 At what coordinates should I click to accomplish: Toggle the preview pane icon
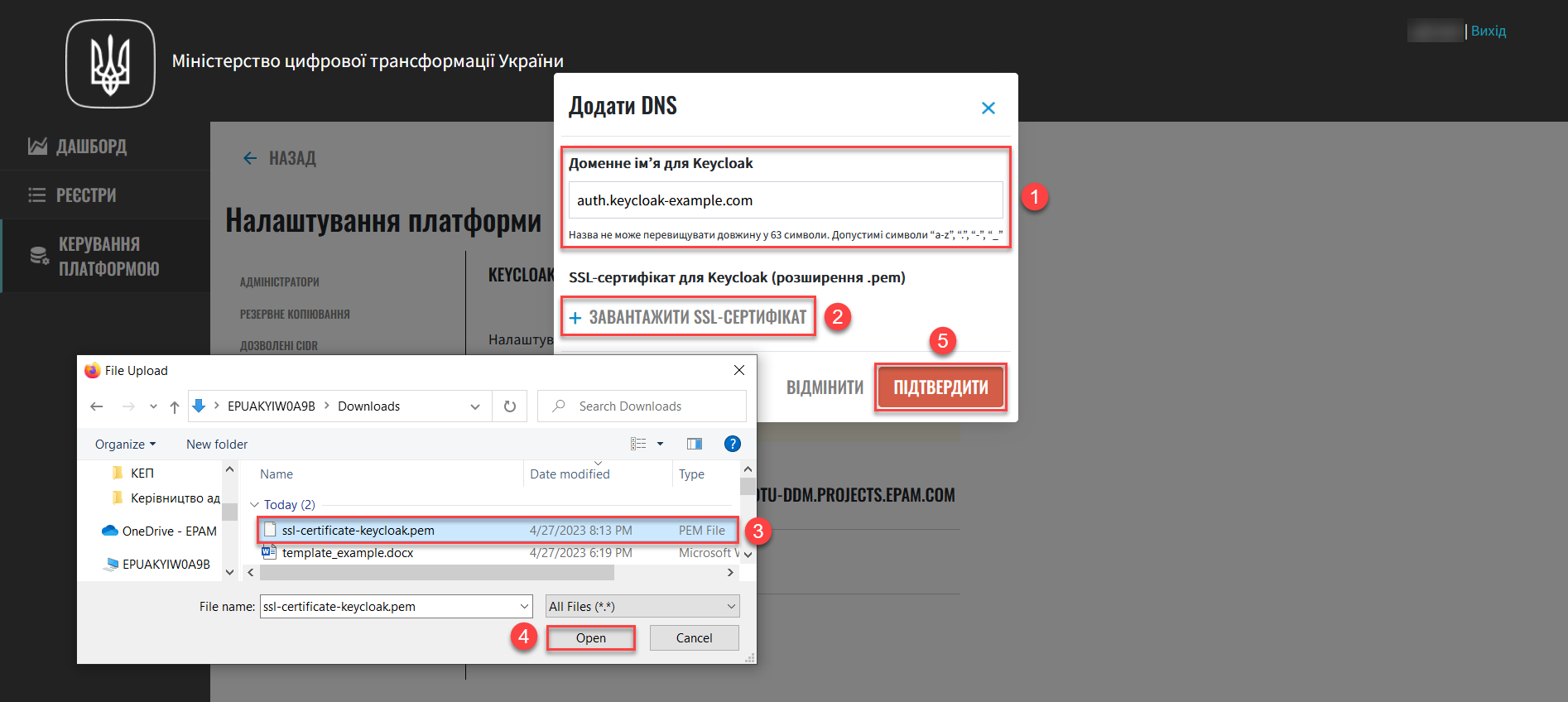point(695,444)
